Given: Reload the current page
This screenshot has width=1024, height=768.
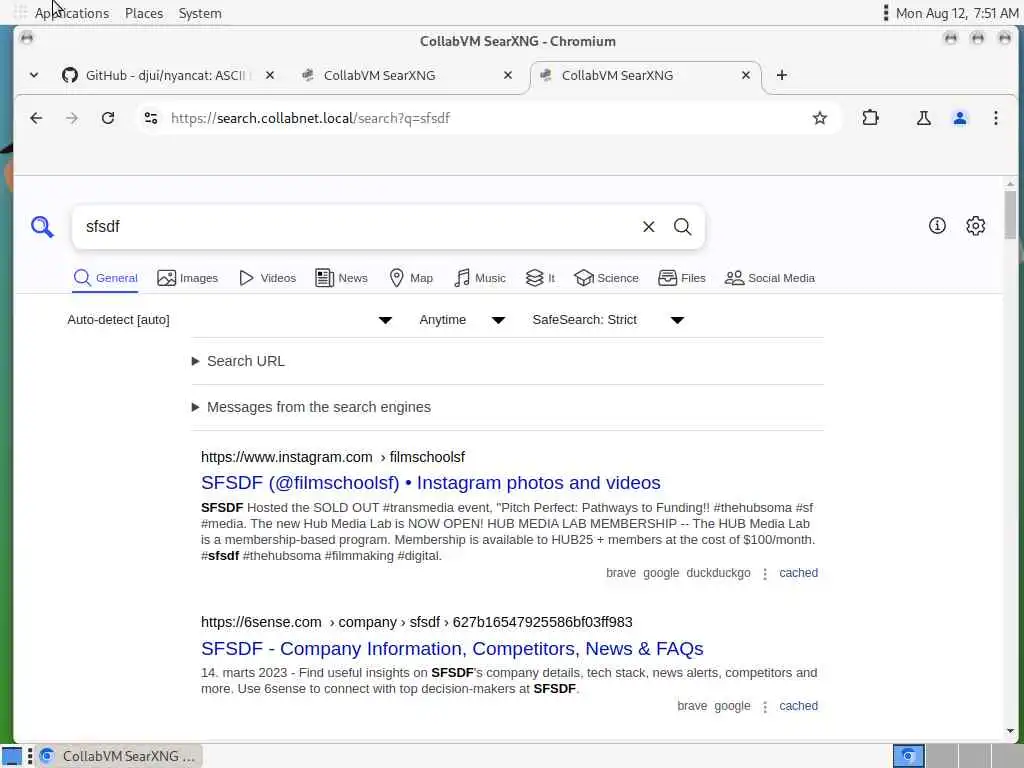Looking at the screenshot, I should click(108, 118).
